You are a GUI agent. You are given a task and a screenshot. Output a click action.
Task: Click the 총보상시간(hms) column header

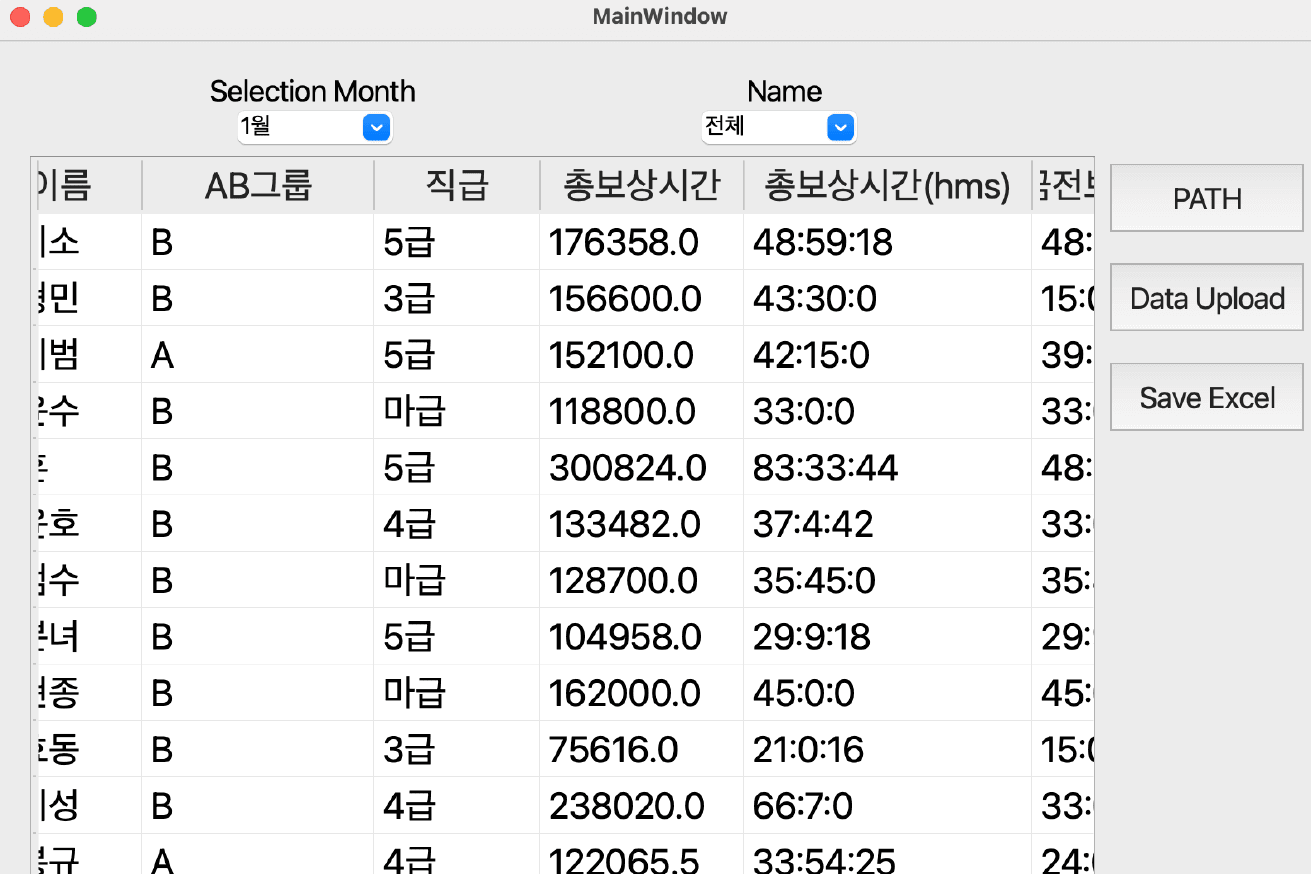point(888,185)
